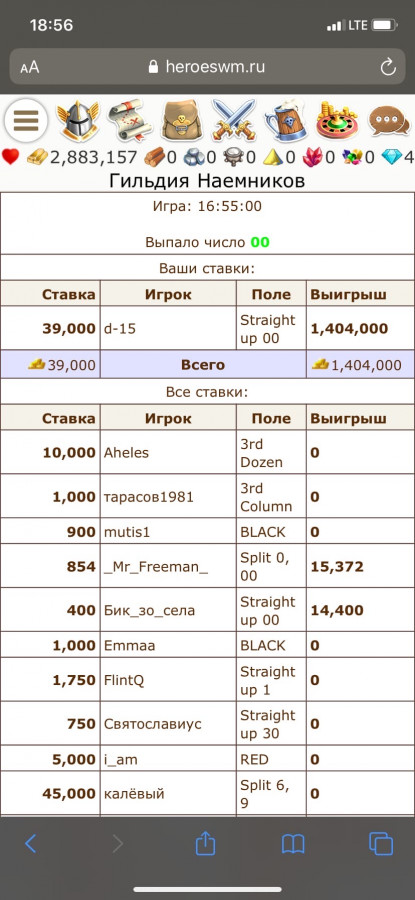Go back with Safari back arrow

click(x=31, y=844)
